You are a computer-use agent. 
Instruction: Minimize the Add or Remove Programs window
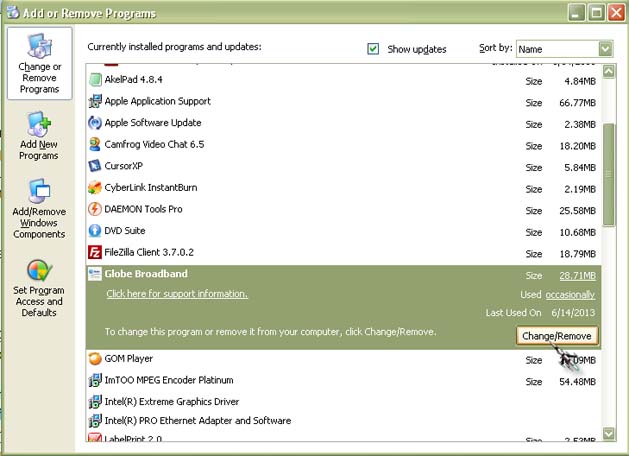point(576,13)
